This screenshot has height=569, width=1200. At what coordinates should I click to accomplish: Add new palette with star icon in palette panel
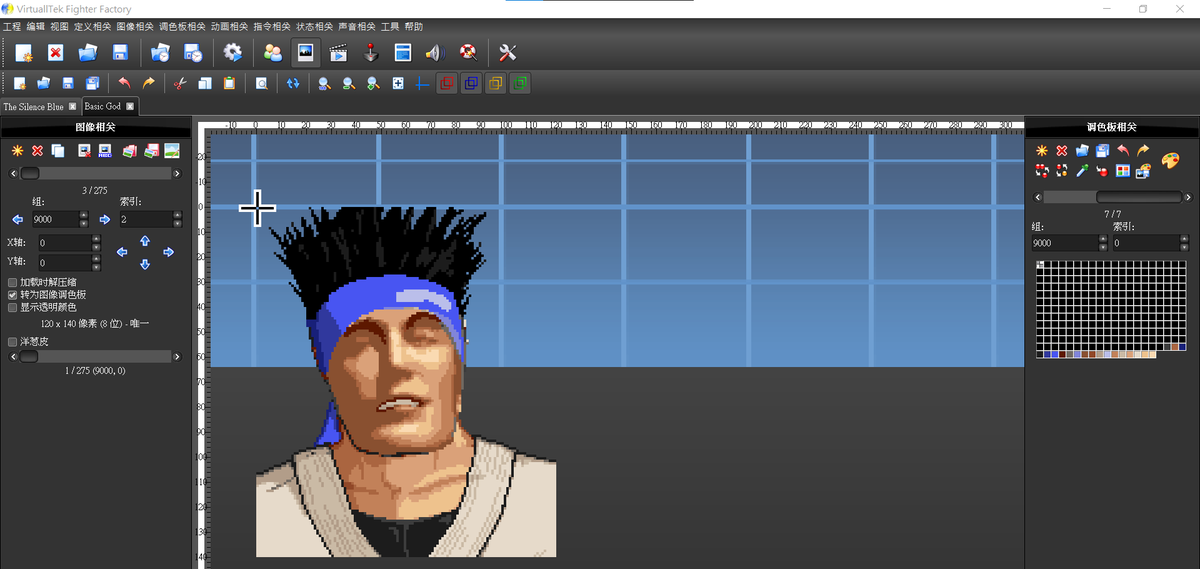coord(1041,151)
